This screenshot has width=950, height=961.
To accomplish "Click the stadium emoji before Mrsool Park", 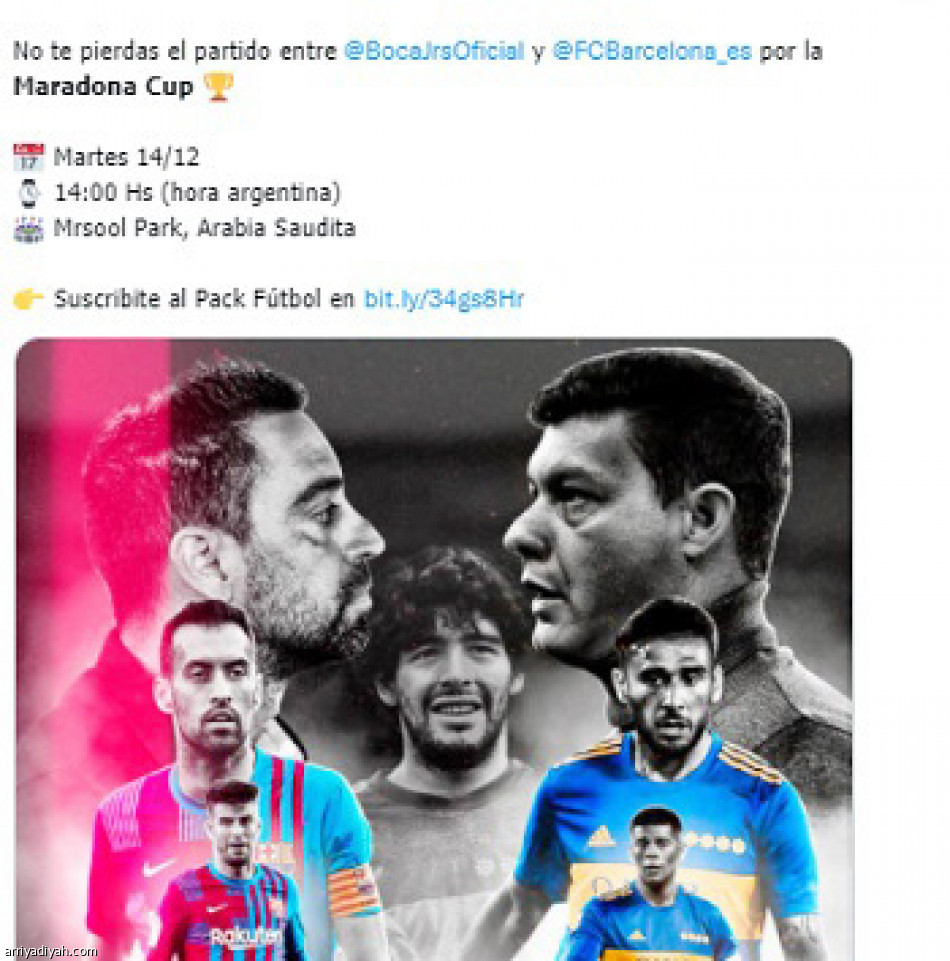I will click(x=29, y=229).
